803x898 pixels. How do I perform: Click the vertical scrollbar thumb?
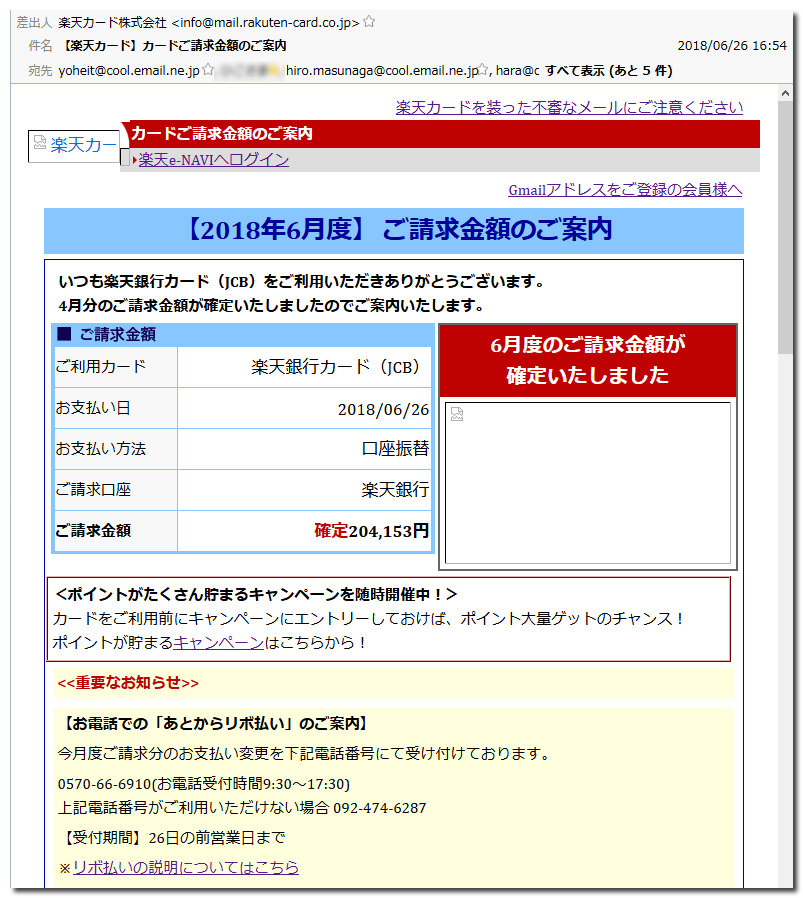coord(785,227)
